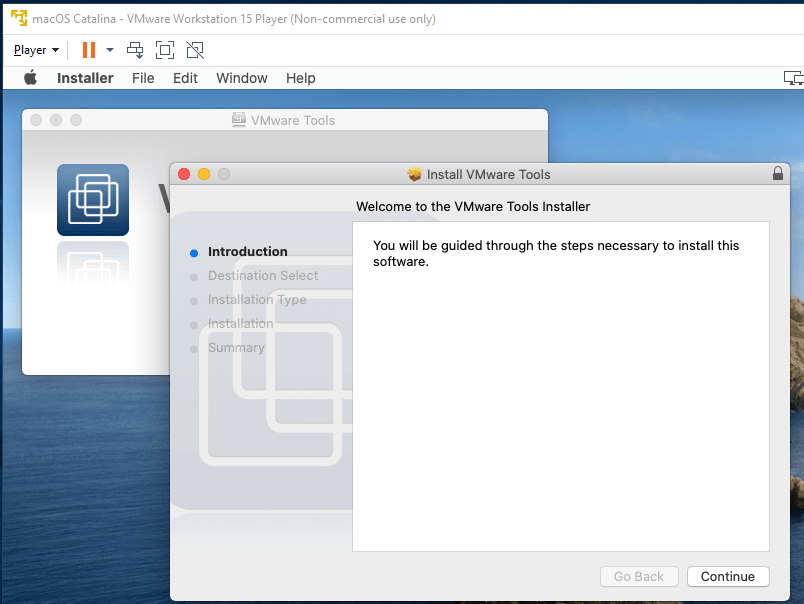Pause the virtual machine
Viewport: 804px width, 604px height.
point(89,50)
